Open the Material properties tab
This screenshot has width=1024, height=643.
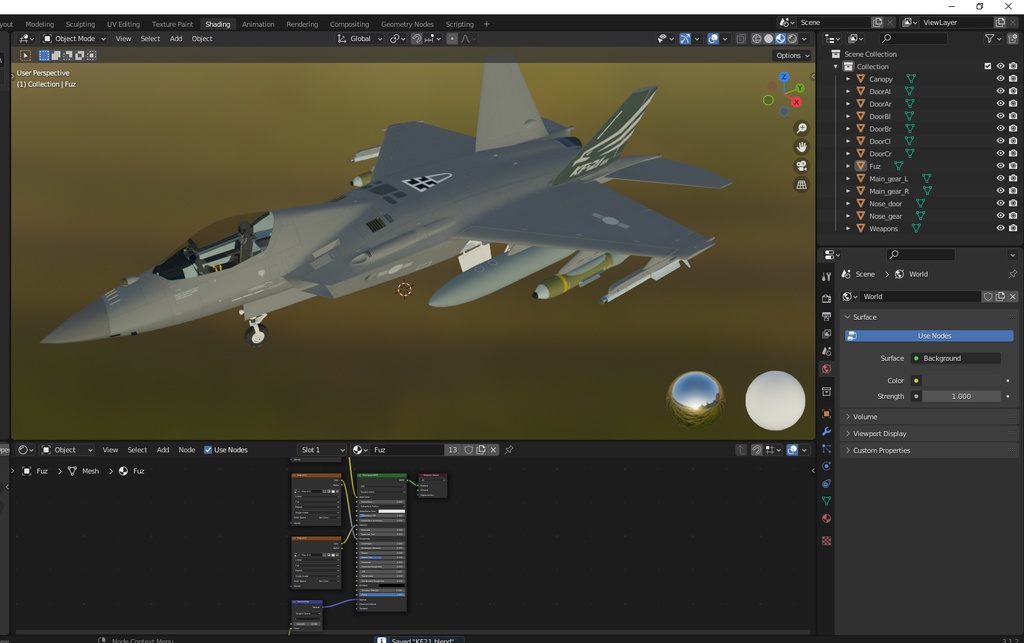coord(826,518)
